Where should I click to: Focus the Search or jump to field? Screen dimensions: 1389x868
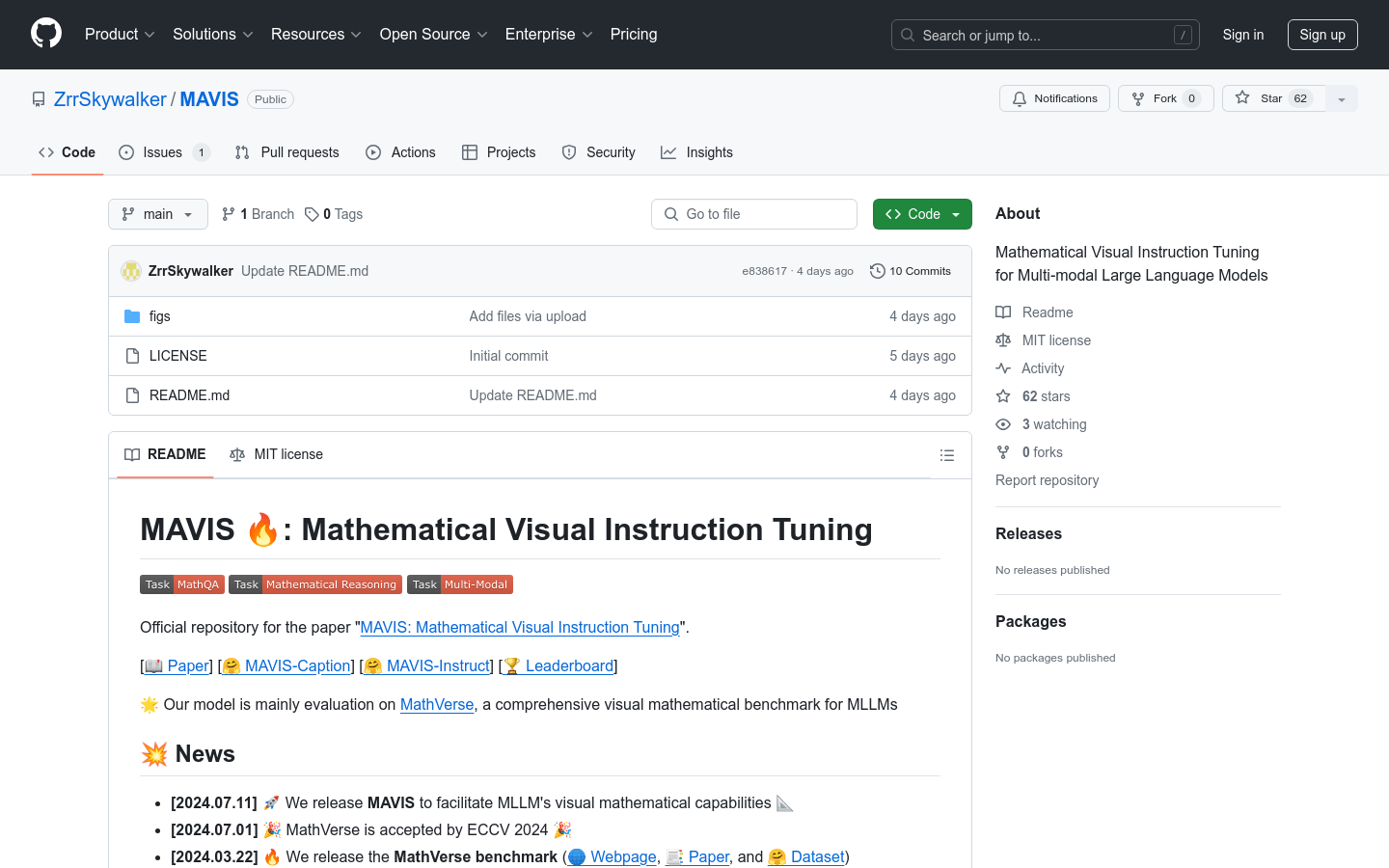tap(1046, 35)
